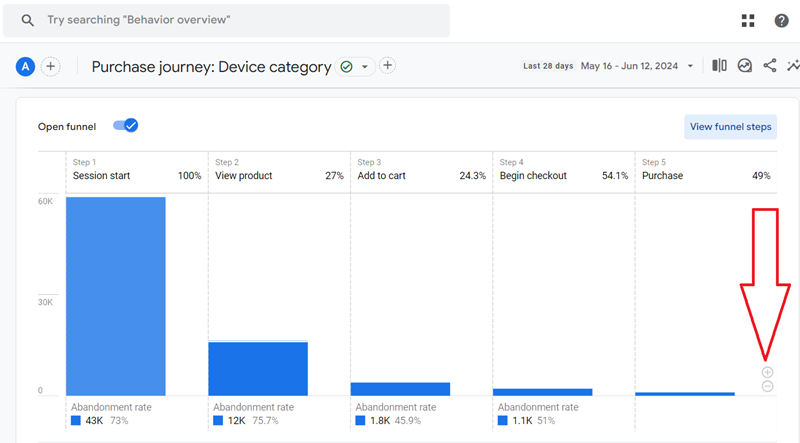Click the Begin checkout step header
800x443 pixels.
(533, 175)
